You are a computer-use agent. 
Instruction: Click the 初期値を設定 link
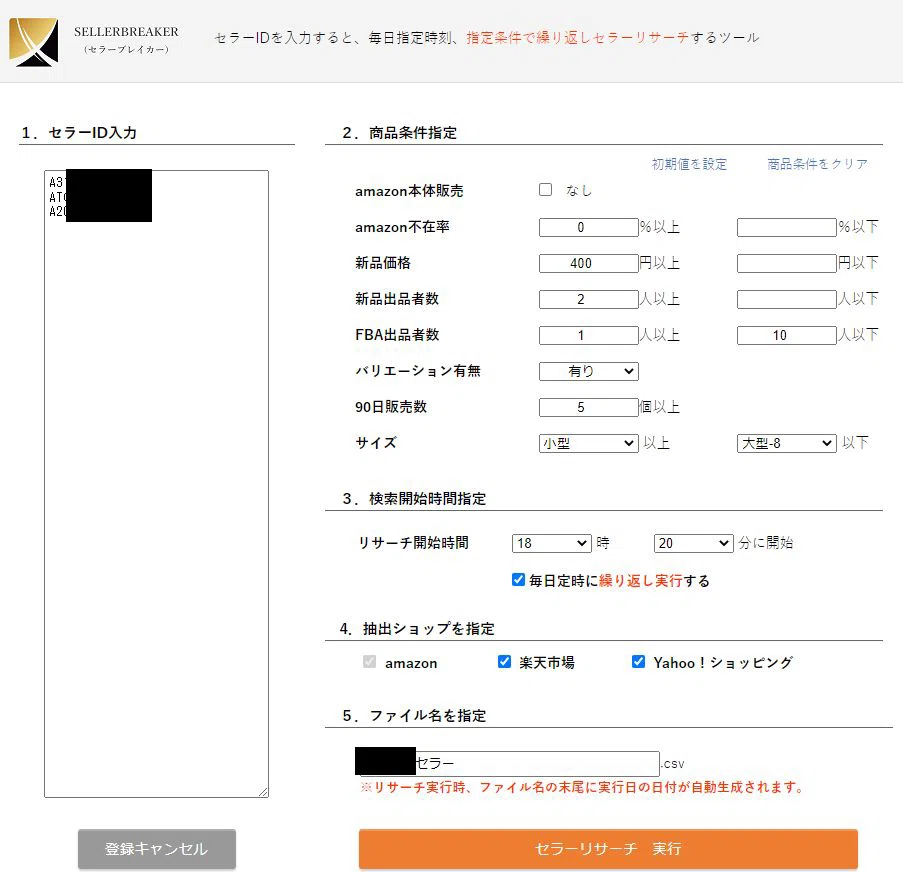[x=689, y=164]
